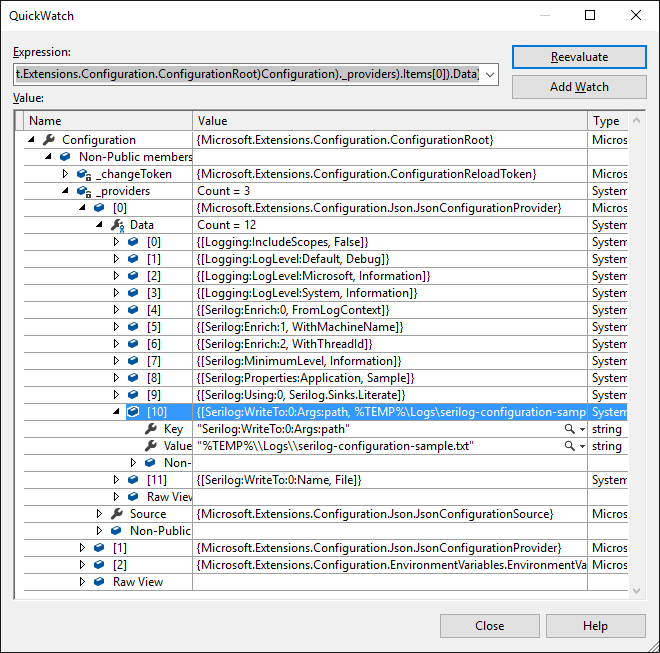Click the Name column header
660x653 pixels.
click(109, 121)
